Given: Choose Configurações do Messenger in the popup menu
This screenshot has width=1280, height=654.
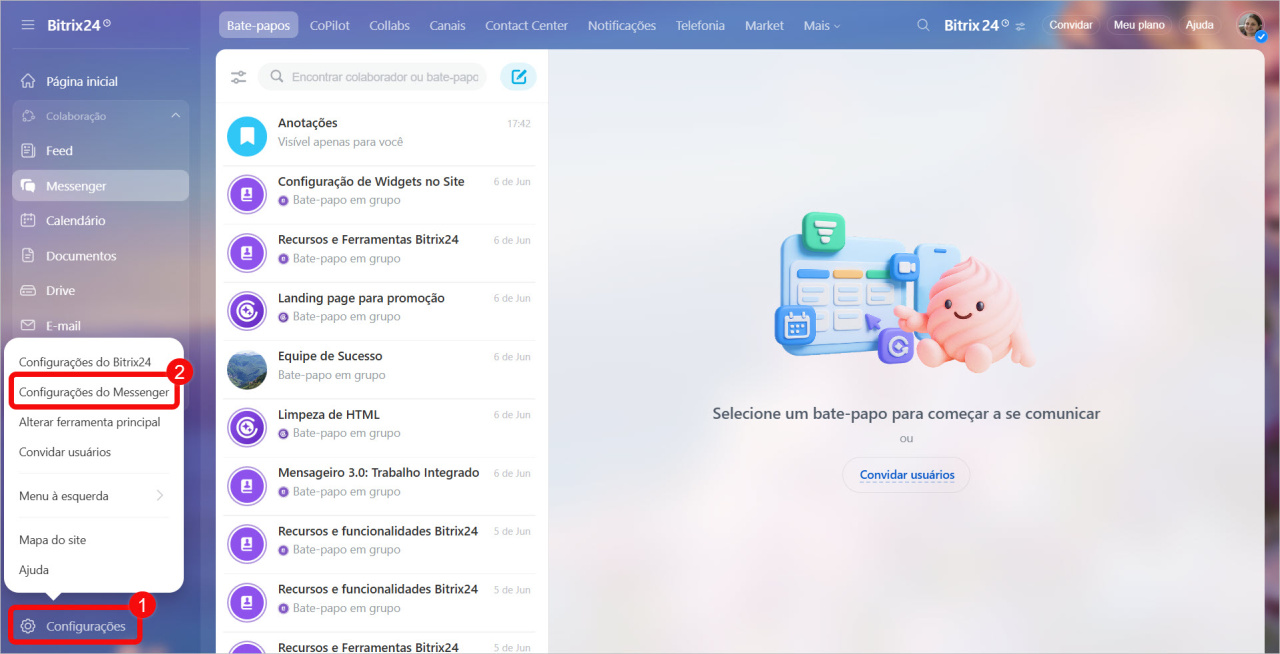Looking at the screenshot, I should pyautogui.click(x=94, y=392).
